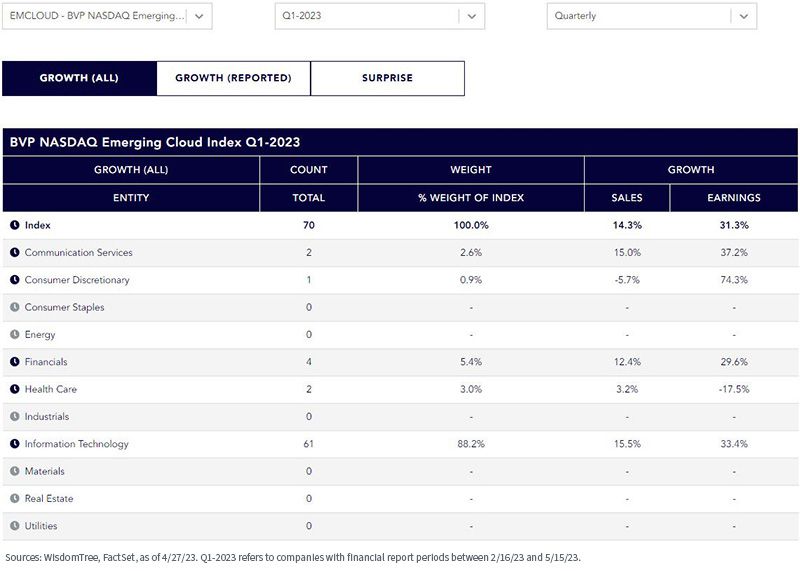The height and width of the screenshot is (571, 800).
Task: Click the 'Communication Services' row label
Action: pos(79,253)
